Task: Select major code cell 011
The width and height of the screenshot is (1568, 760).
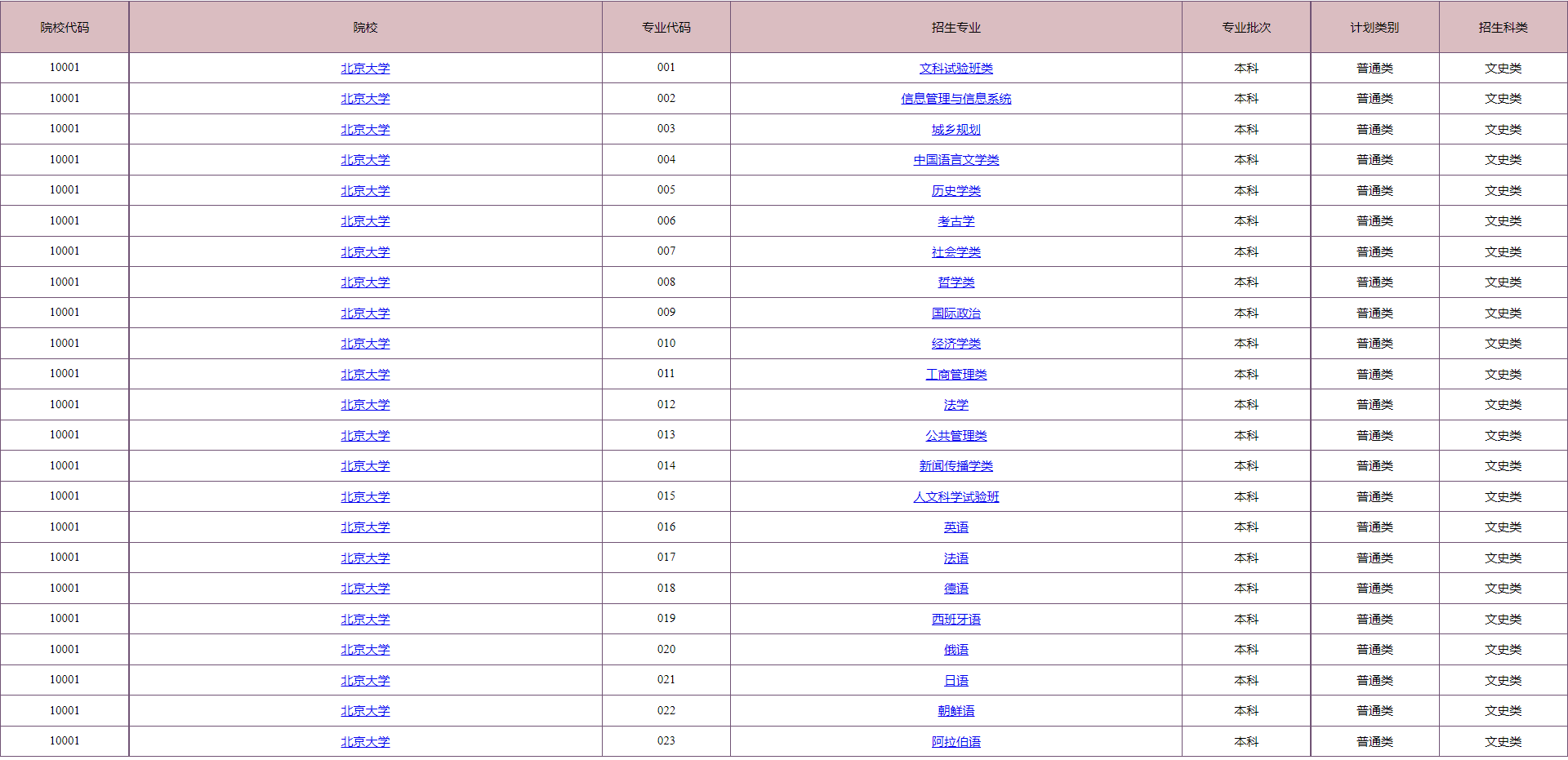Action: (666, 374)
